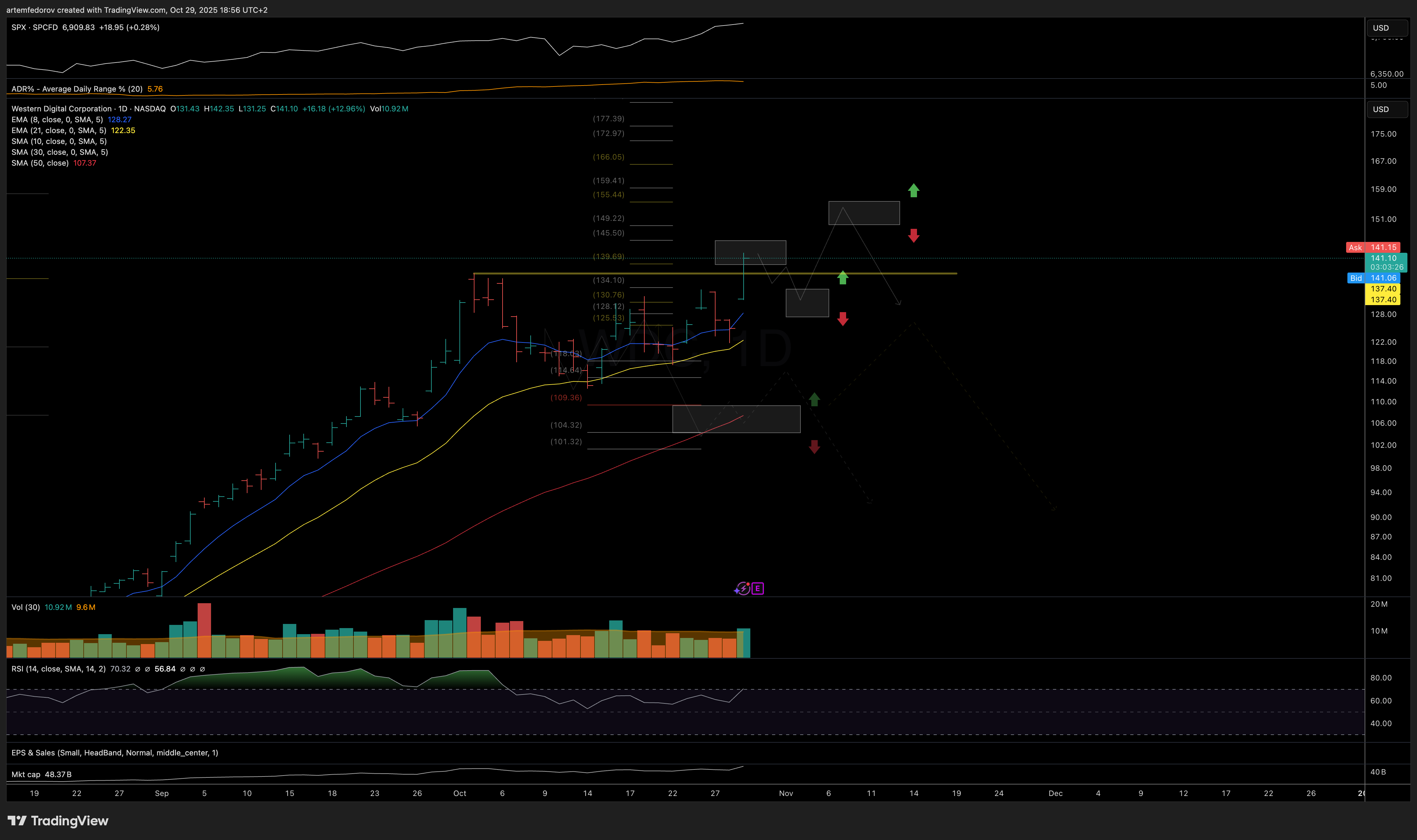Image resolution: width=1417 pixels, height=840 pixels.
Task: Click the Vol 10.92M value in legend
Action: (389, 109)
